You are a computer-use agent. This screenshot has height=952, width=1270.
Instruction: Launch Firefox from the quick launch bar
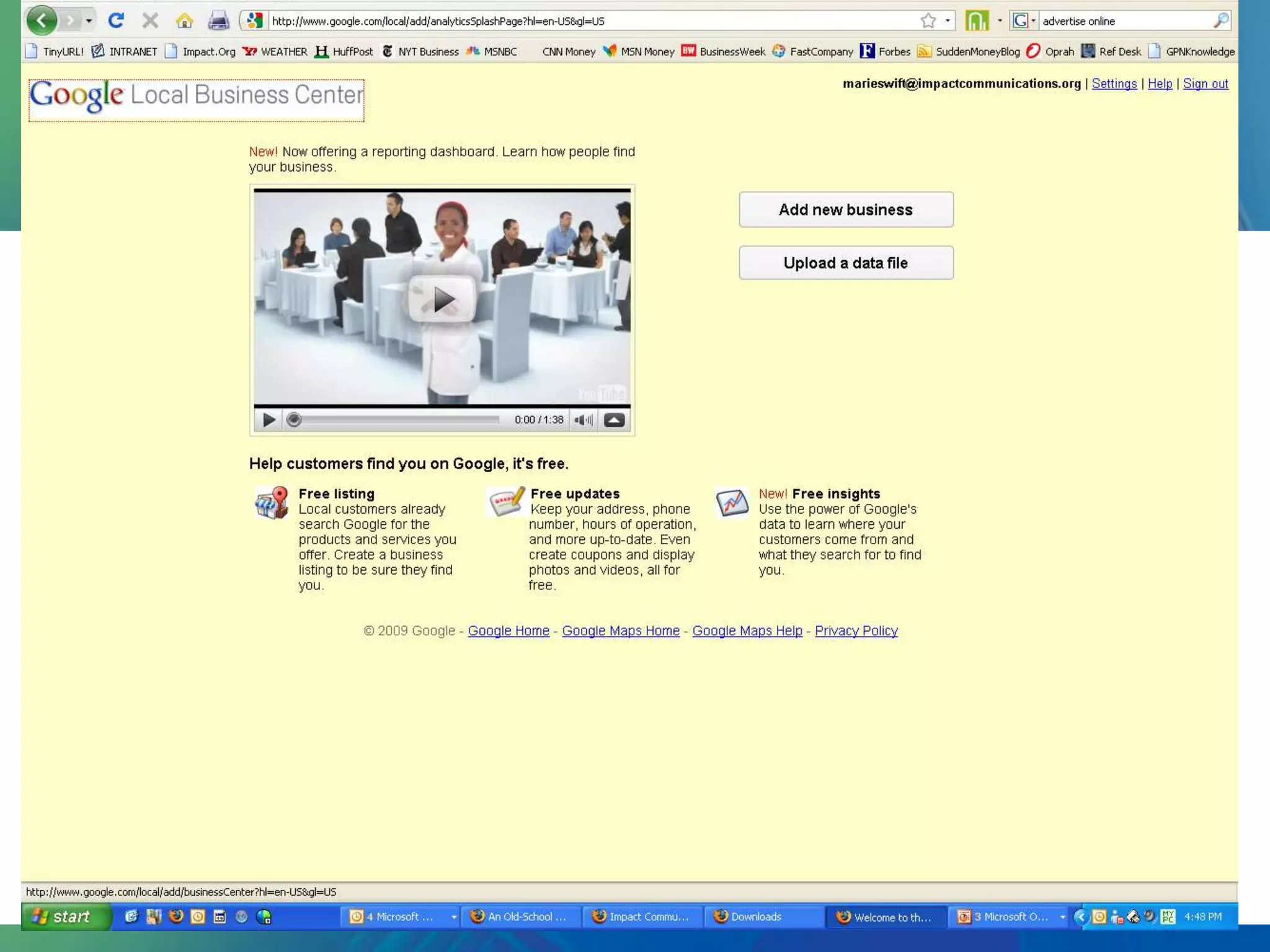(x=176, y=917)
